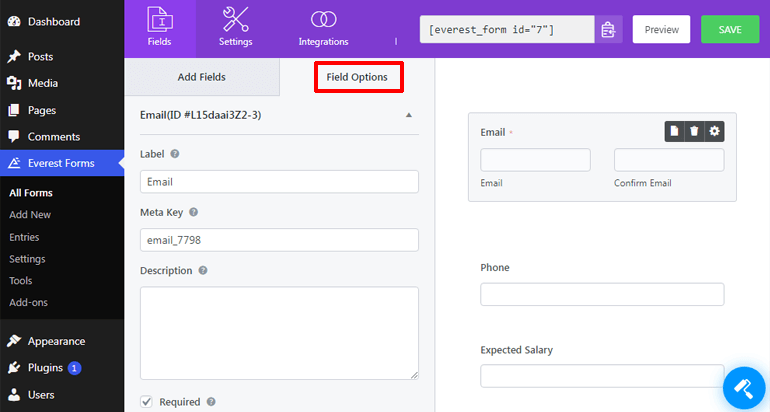Click the help icon next to Description

click(x=203, y=271)
